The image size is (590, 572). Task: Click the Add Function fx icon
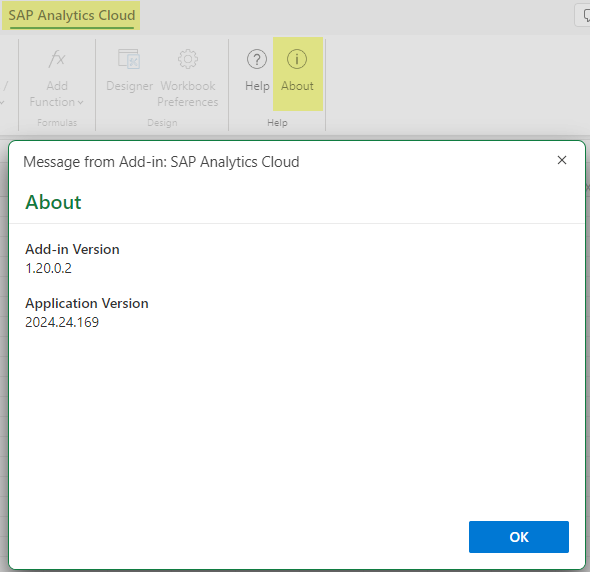57,59
